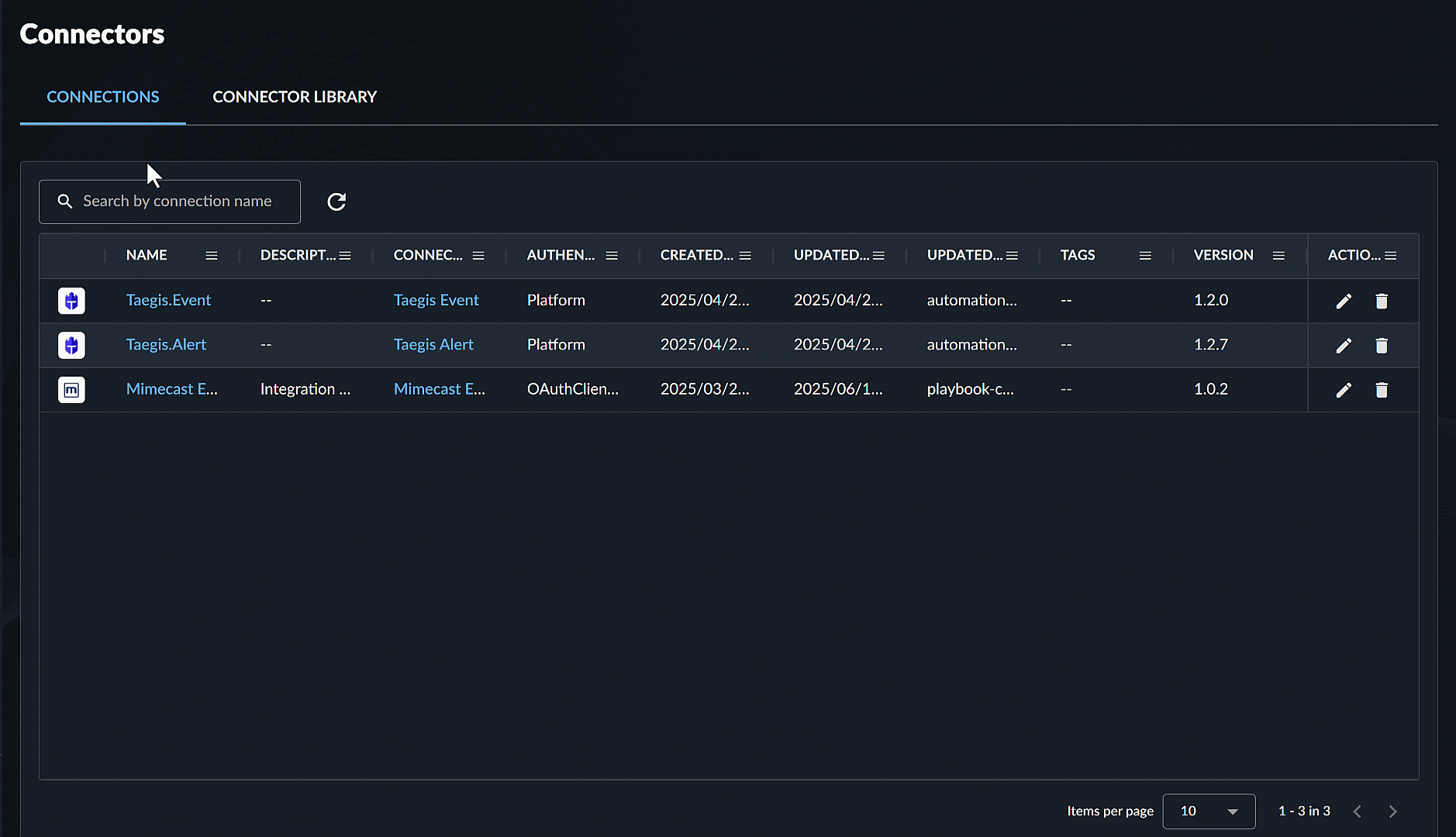
Task: Open the AUTHEN... column menu
Action: click(x=612, y=256)
